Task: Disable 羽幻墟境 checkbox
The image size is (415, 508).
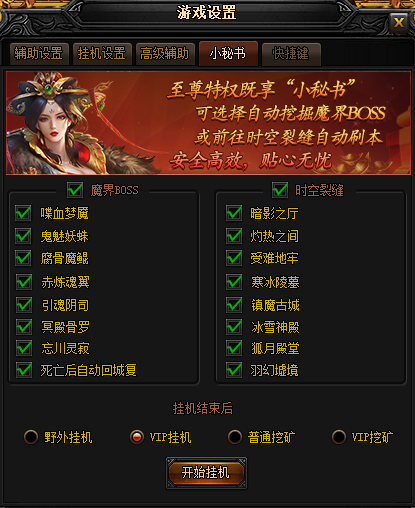Action: pos(234,370)
